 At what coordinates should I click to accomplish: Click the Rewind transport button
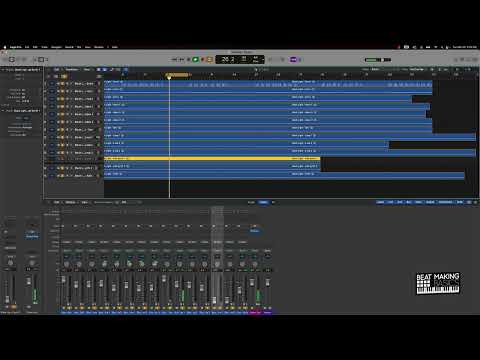174,60
